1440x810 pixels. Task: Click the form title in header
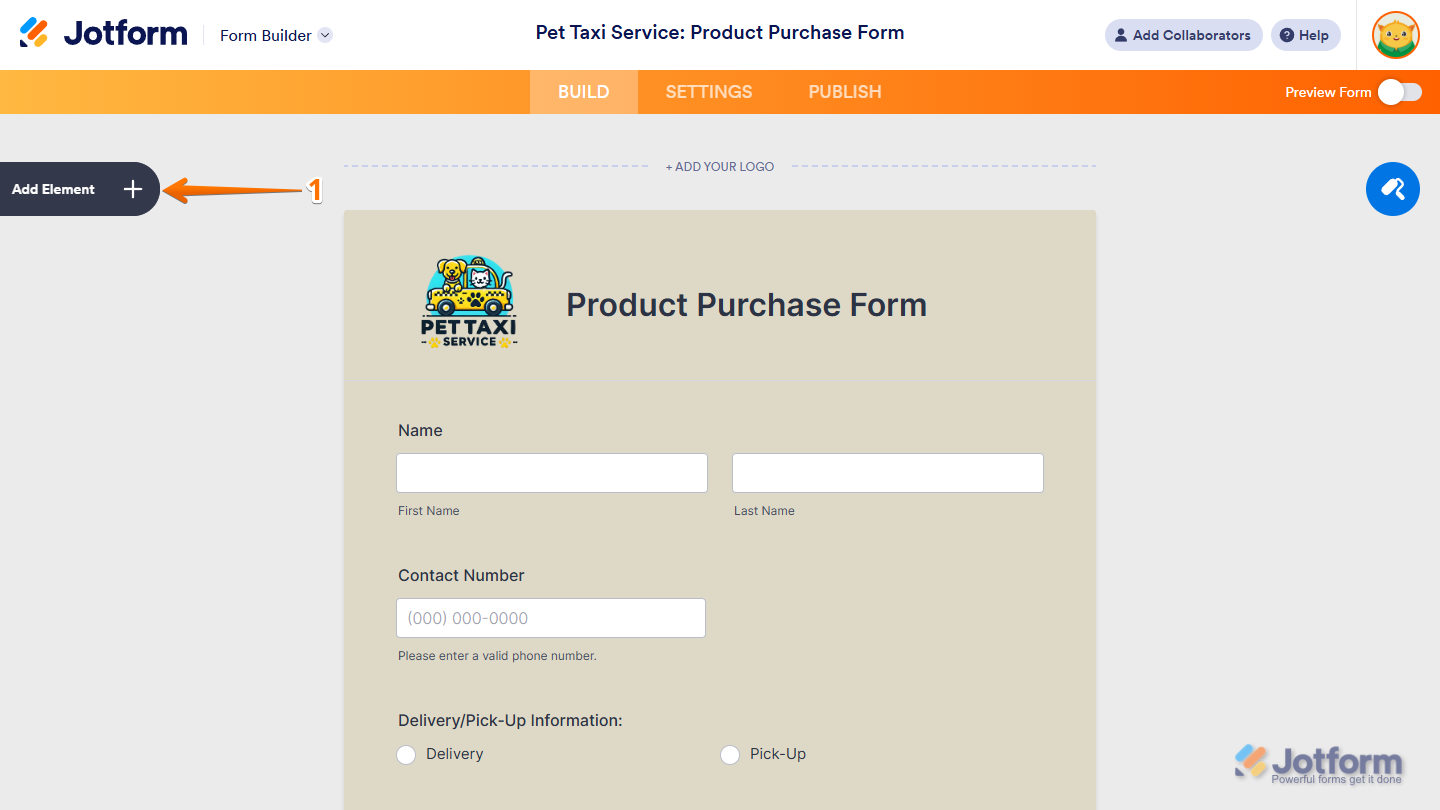[x=720, y=33]
